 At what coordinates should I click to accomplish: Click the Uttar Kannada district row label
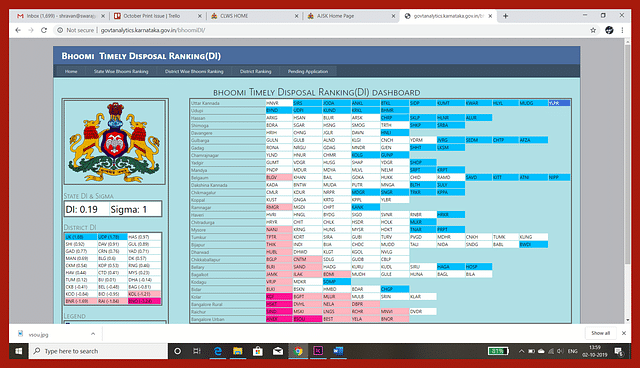[228, 103]
